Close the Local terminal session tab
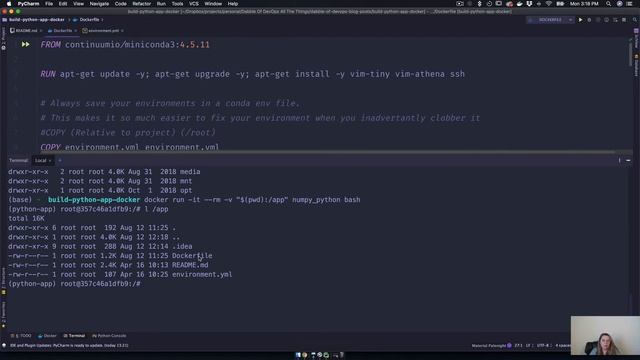 (50, 160)
